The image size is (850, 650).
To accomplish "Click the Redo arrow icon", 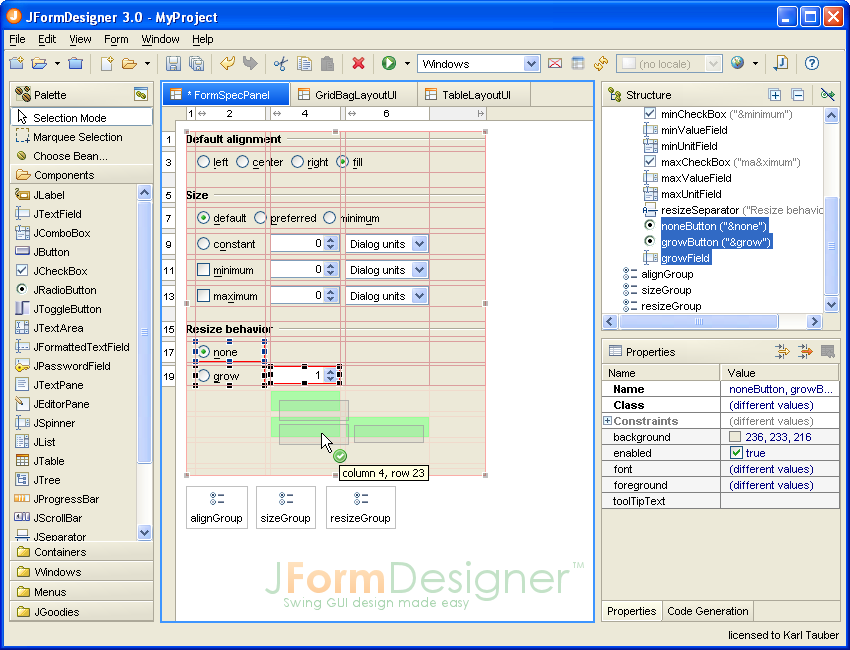I will tap(250, 63).
